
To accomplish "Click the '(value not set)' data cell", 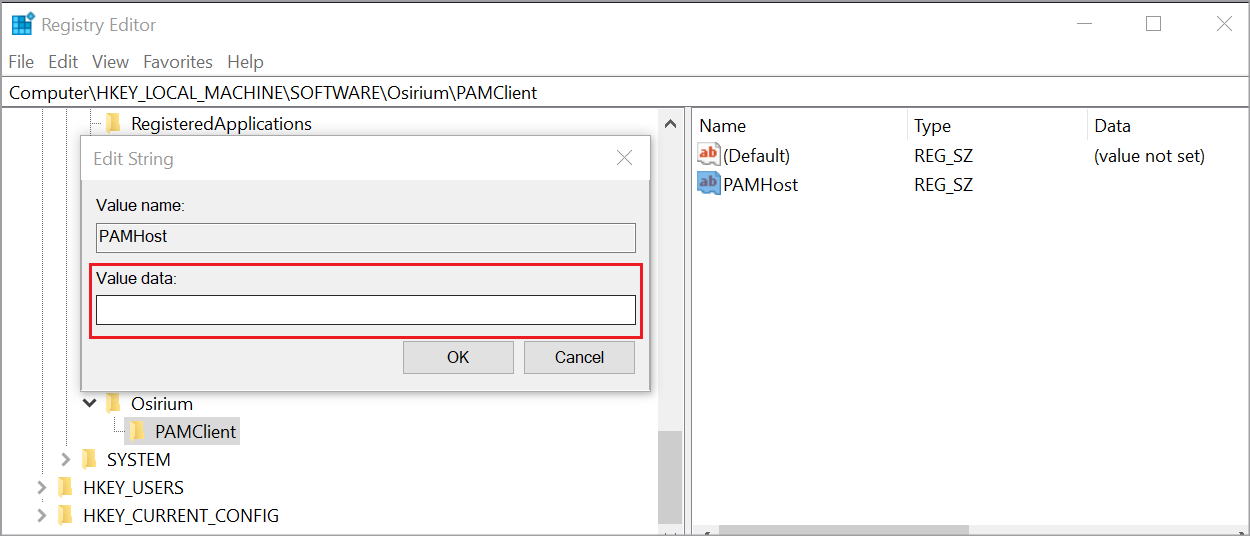I will (1149, 155).
